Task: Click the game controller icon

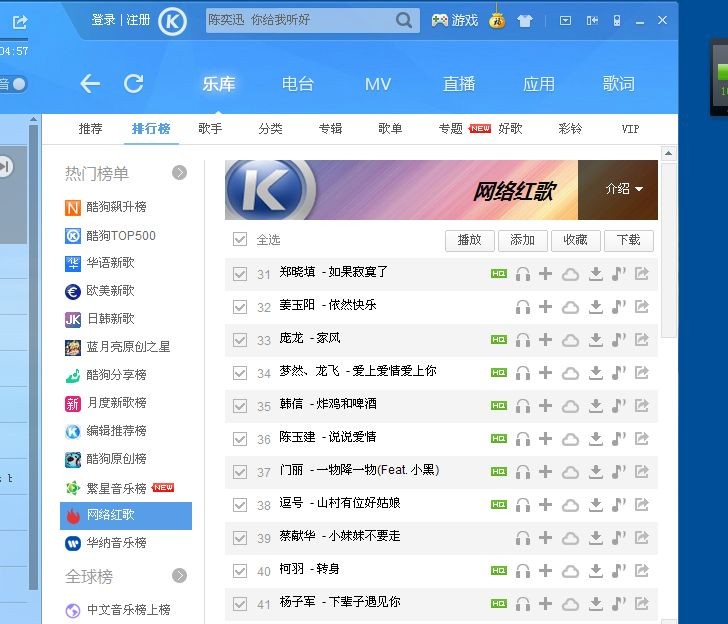Action: point(440,20)
